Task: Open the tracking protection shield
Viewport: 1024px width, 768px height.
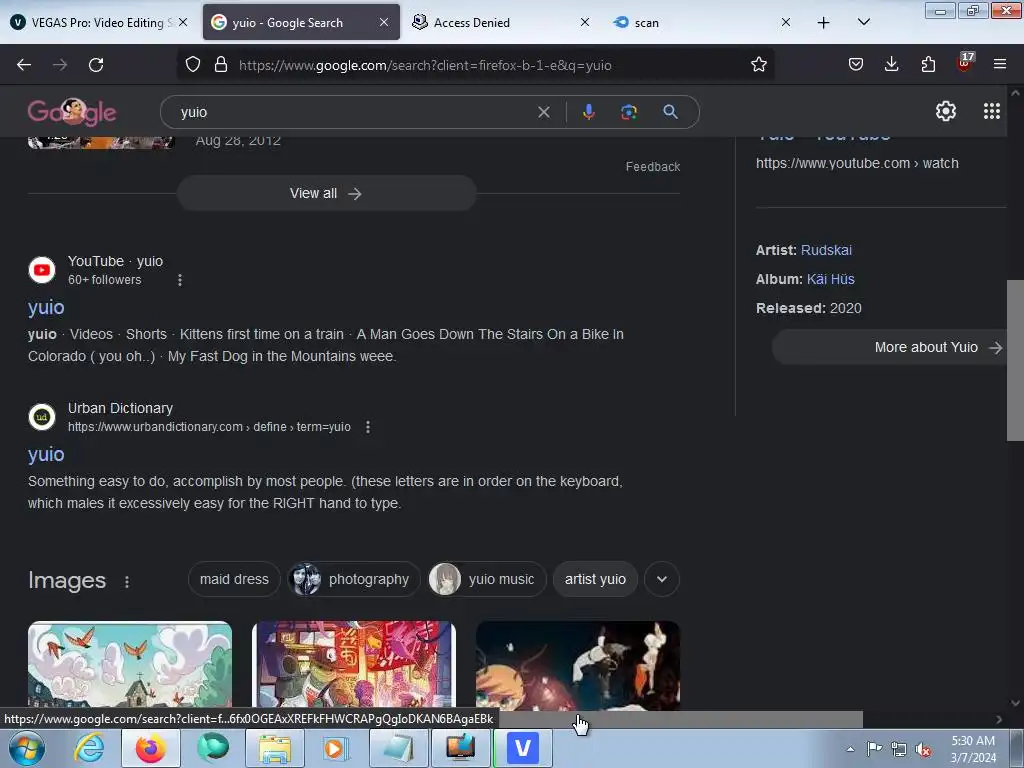Action: click(193, 65)
